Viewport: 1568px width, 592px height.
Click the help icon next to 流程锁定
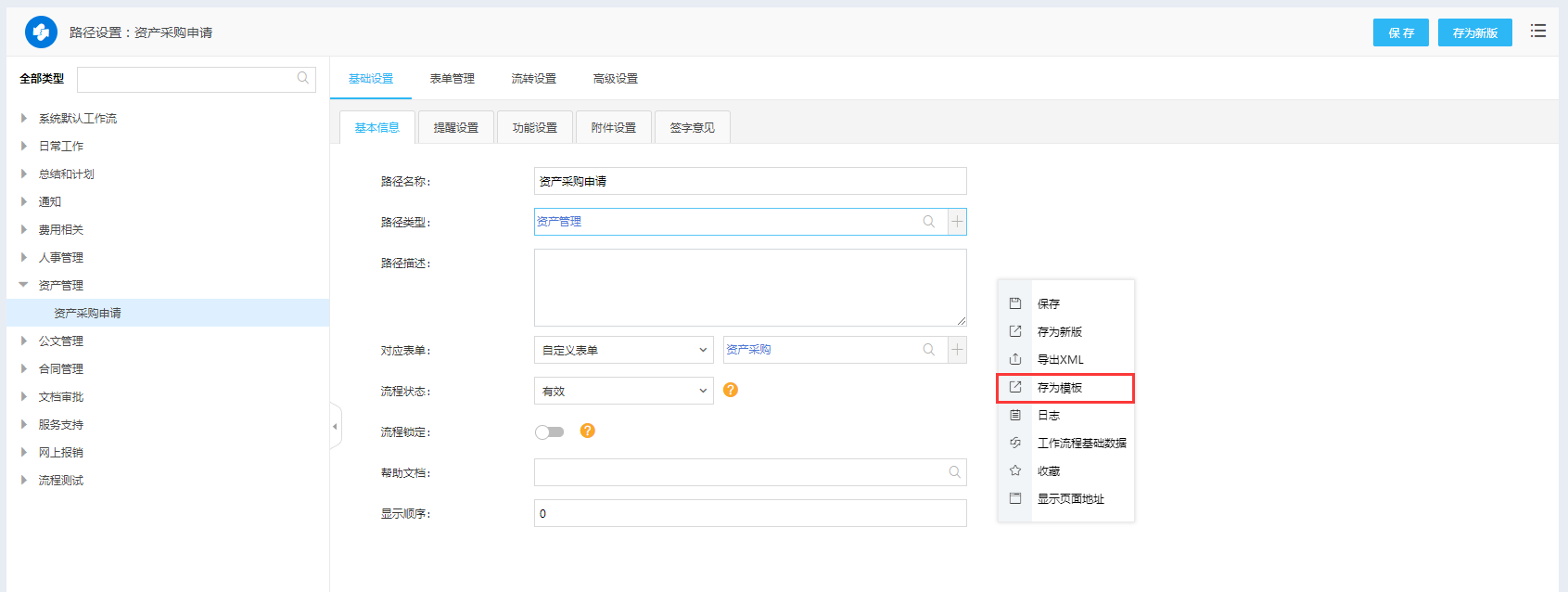[587, 431]
